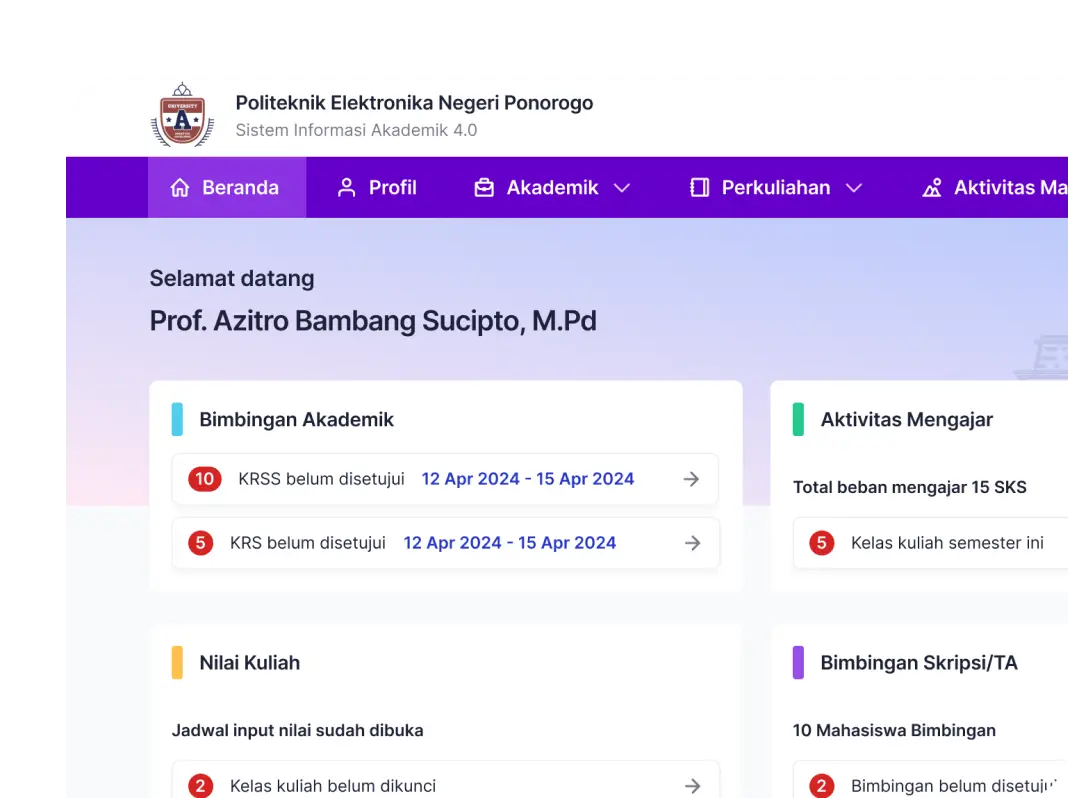1068x798 pixels.
Task: Click Bimbingan Akademik card heading
Action: (296, 419)
